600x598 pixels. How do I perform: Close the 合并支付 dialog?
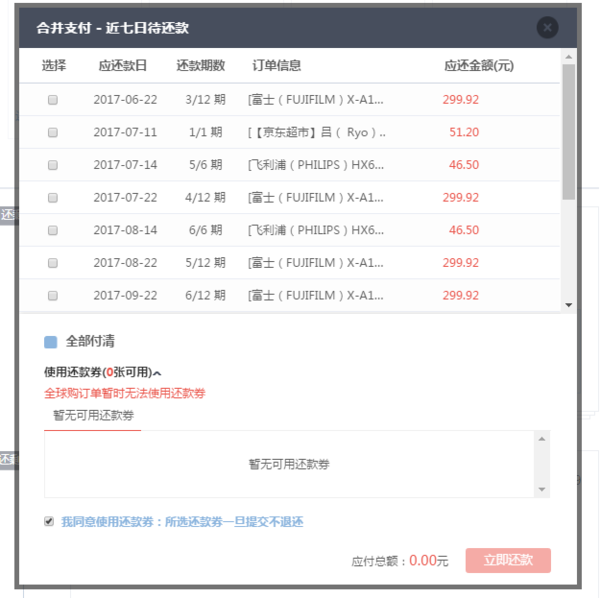click(547, 28)
